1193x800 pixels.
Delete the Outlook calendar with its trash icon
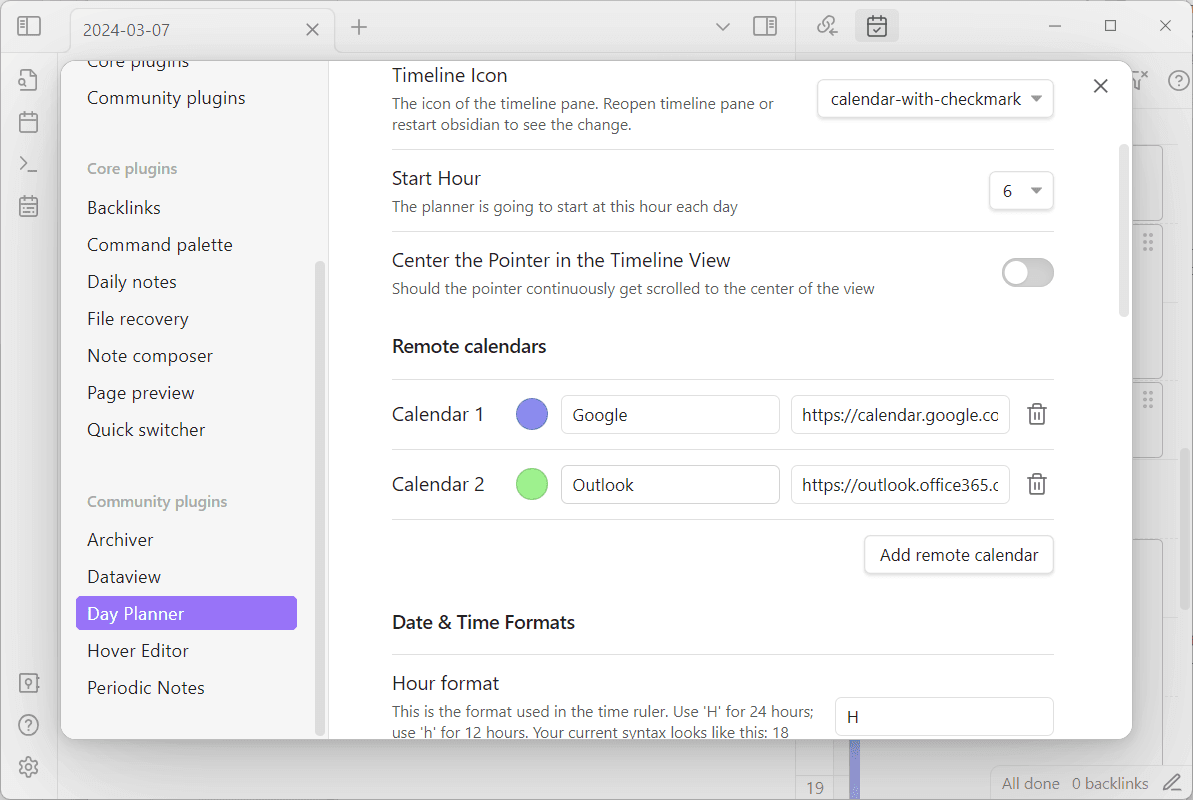(x=1036, y=484)
